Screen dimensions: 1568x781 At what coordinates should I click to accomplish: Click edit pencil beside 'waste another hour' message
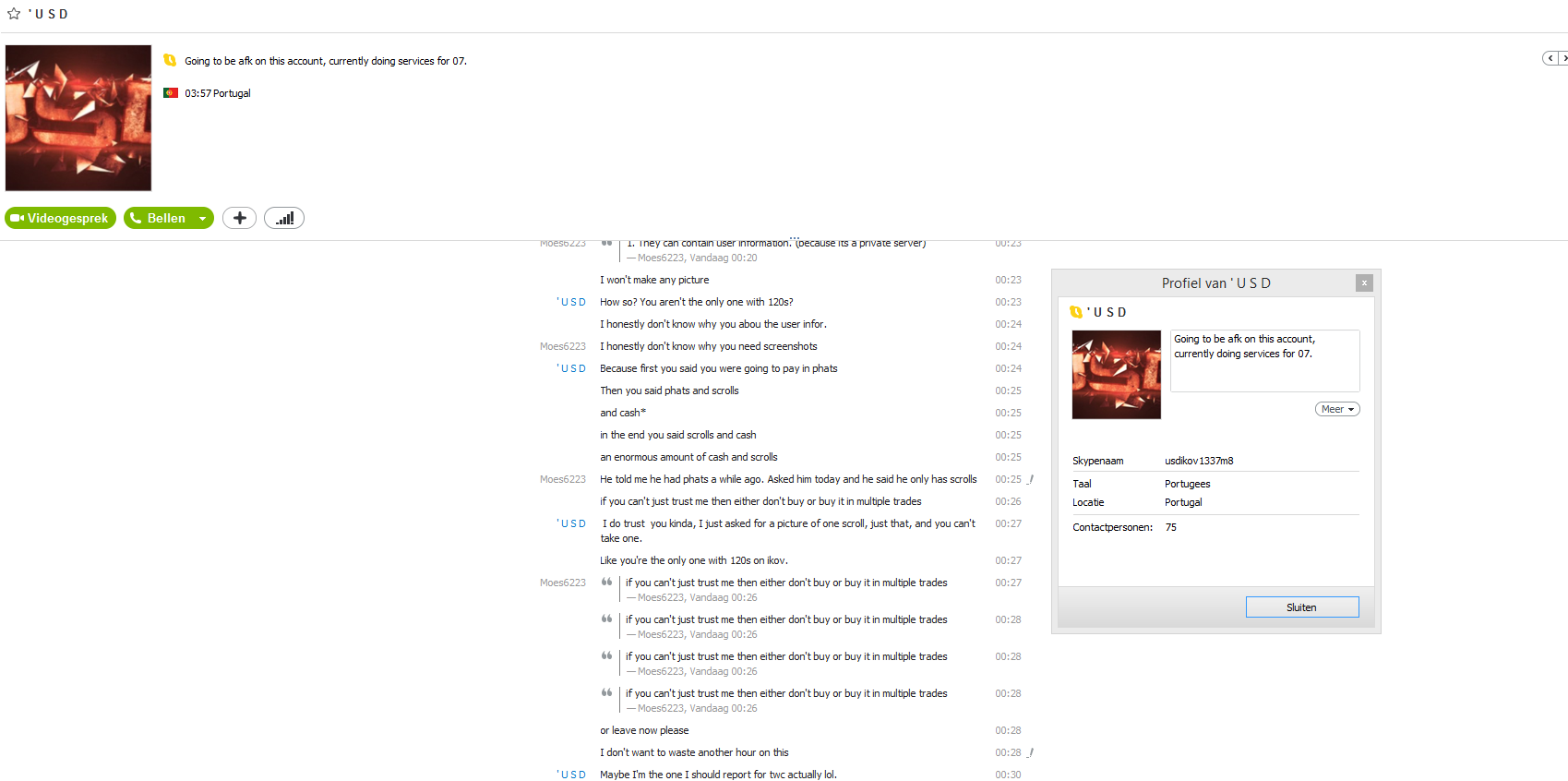pos(1030,752)
